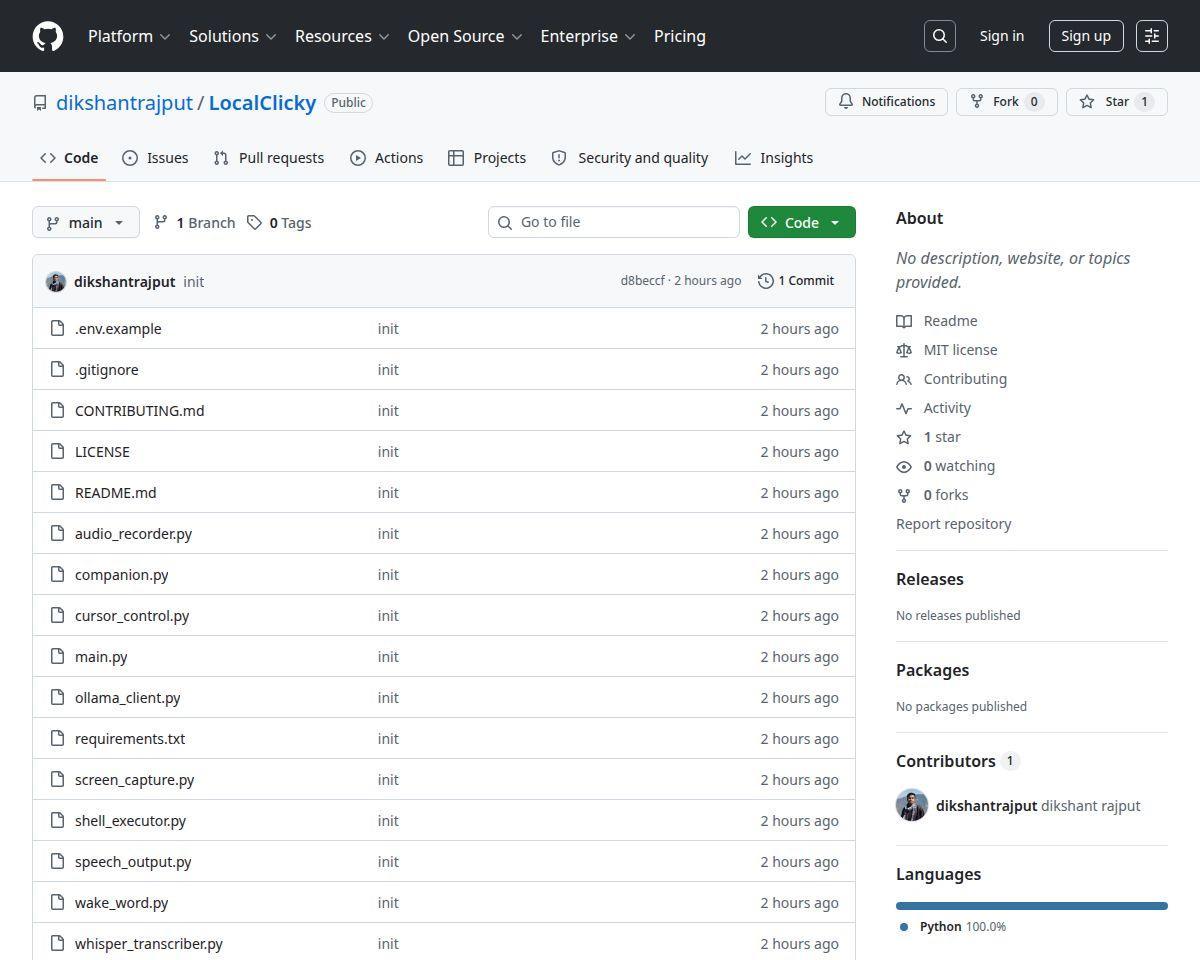Click the file icon beside LICENSE
Image resolution: width=1200 pixels, height=960 pixels.
coord(58,451)
